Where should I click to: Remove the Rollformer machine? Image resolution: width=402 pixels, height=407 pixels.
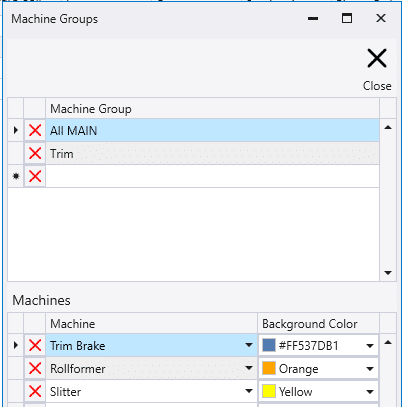click(35, 369)
